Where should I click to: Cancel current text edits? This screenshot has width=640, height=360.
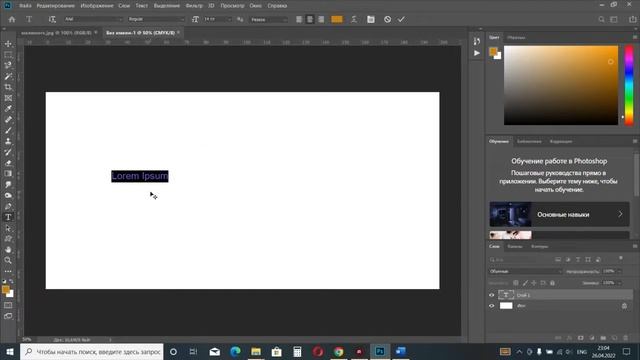387,19
